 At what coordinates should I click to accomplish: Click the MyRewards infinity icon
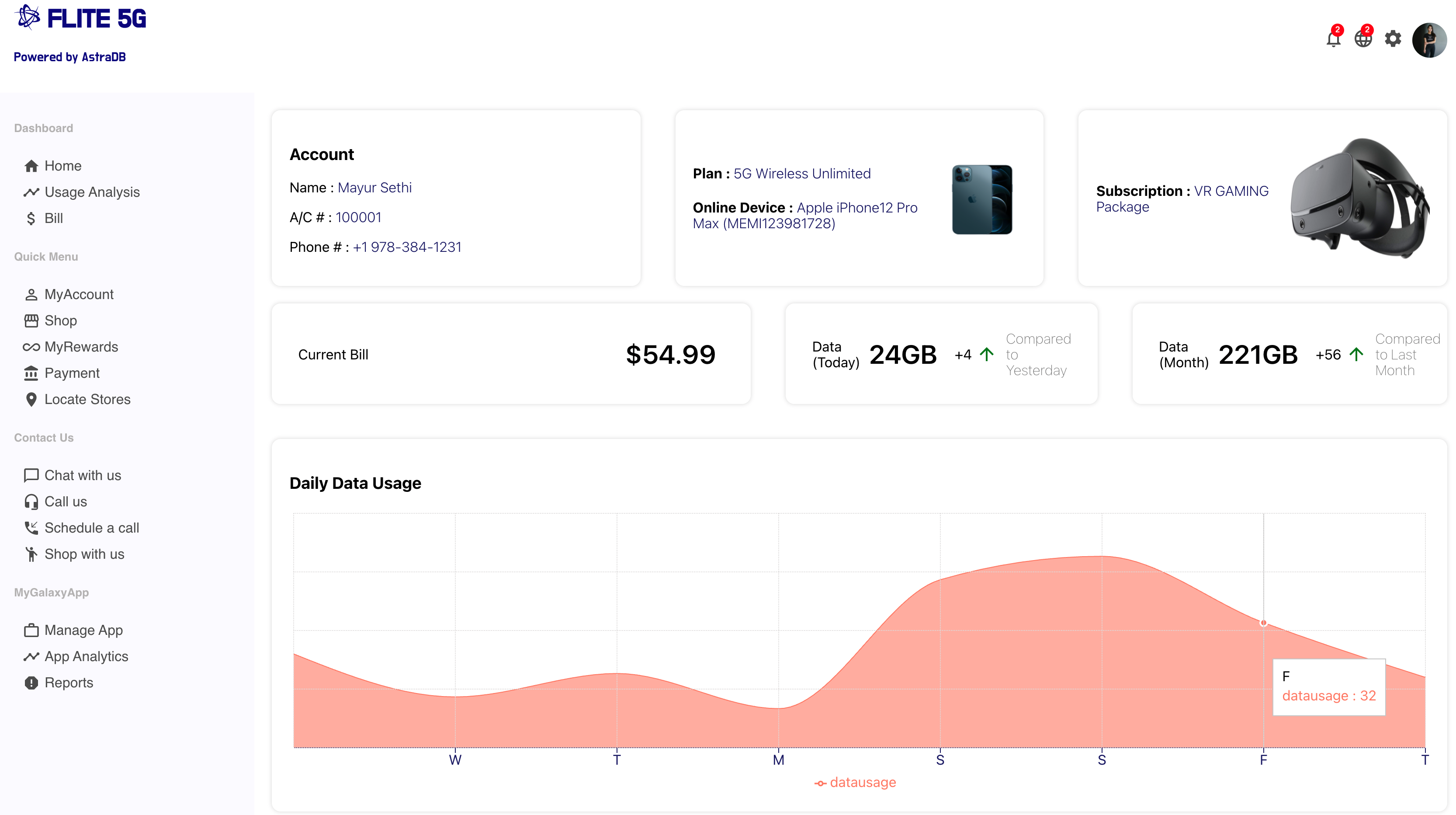click(31, 347)
